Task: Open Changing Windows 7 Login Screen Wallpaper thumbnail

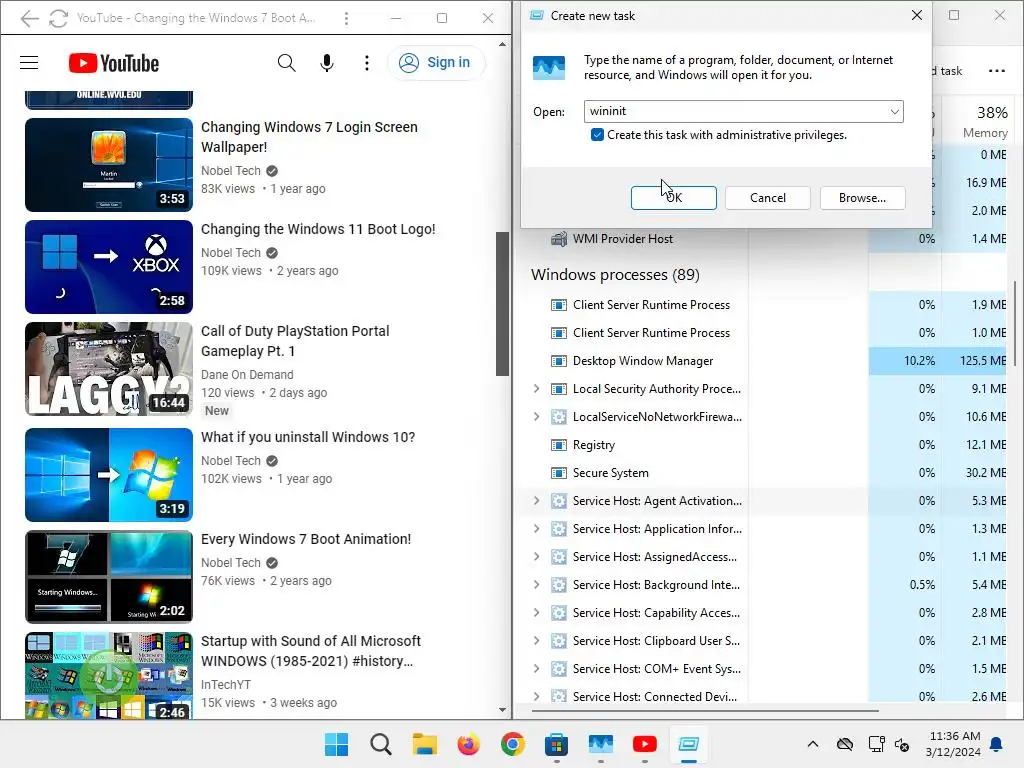Action: tap(108, 165)
